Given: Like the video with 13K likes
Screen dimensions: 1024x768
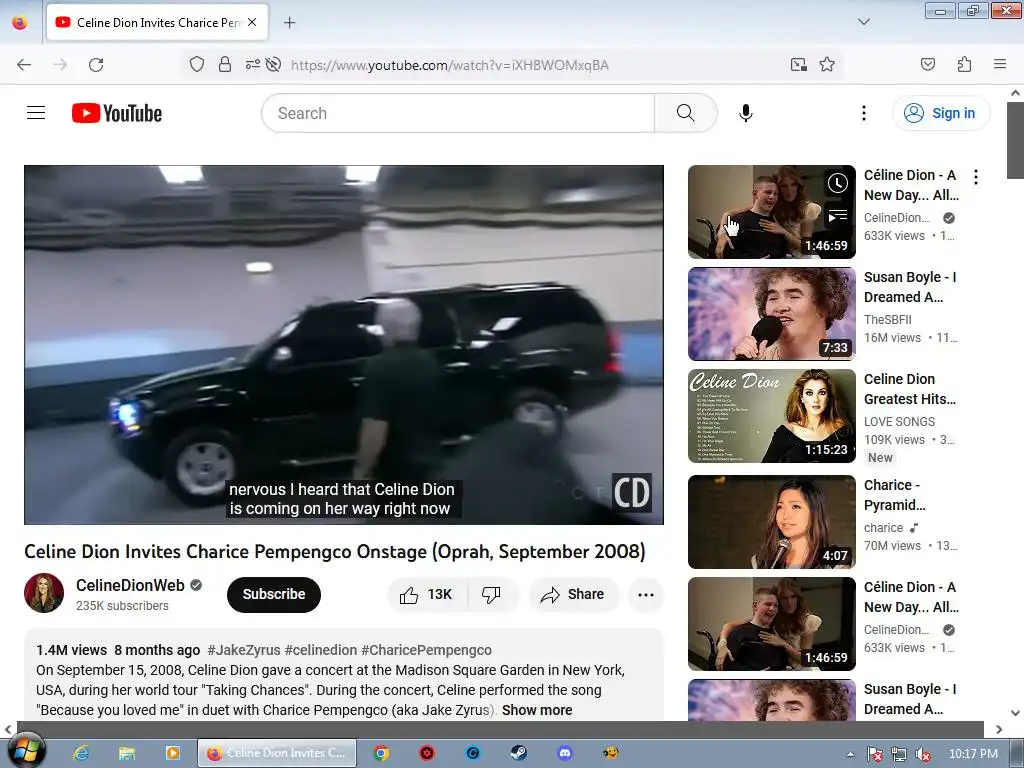Looking at the screenshot, I should pyautogui.click(x=427, y=594).
